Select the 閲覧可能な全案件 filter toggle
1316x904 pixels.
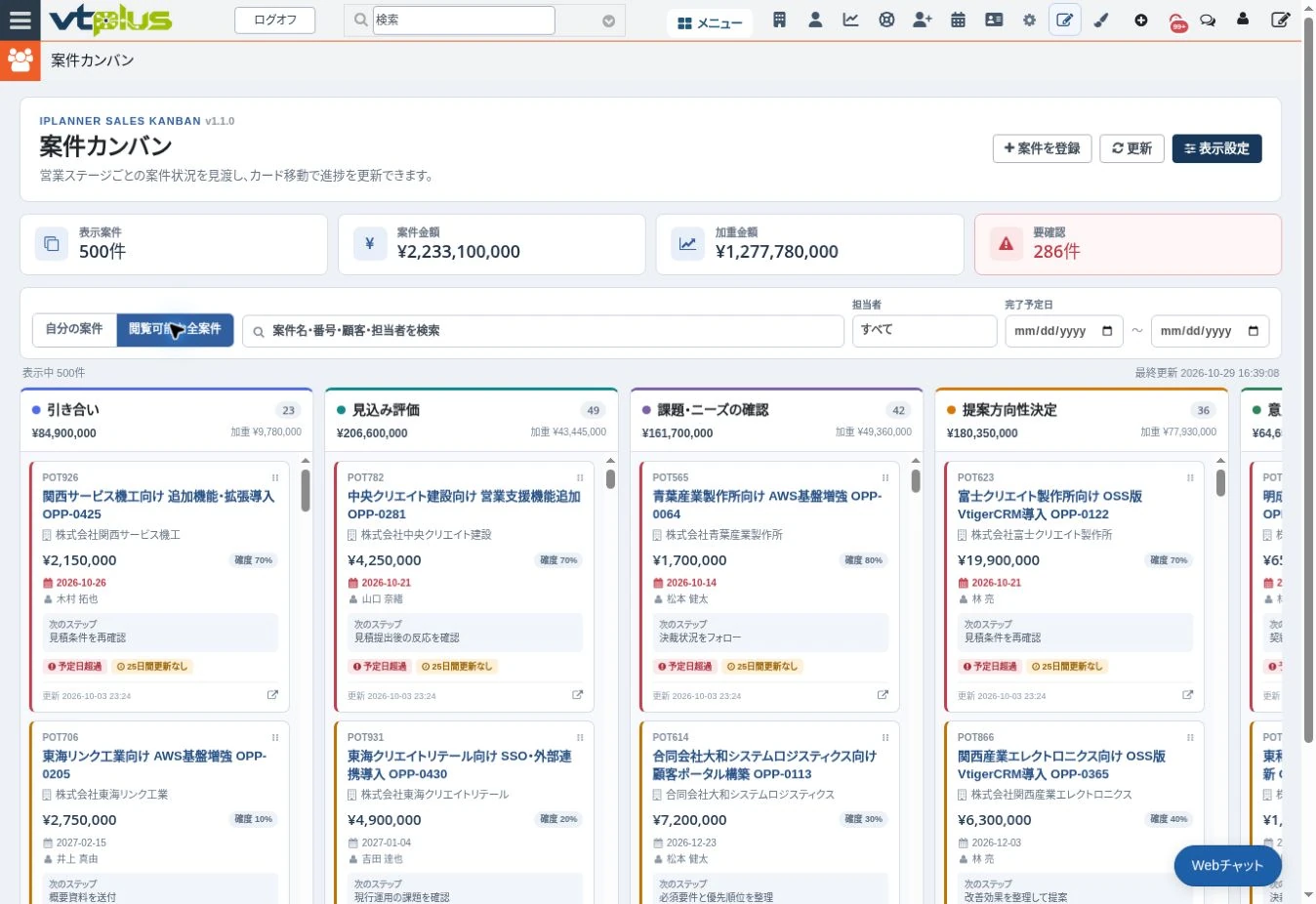175,329
